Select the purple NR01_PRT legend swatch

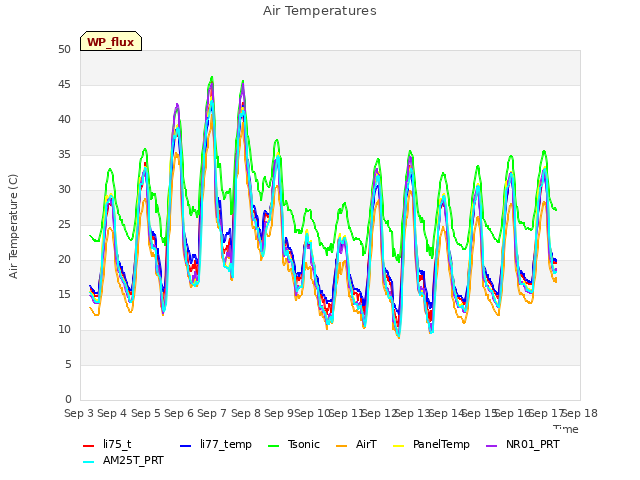point(492,446)
